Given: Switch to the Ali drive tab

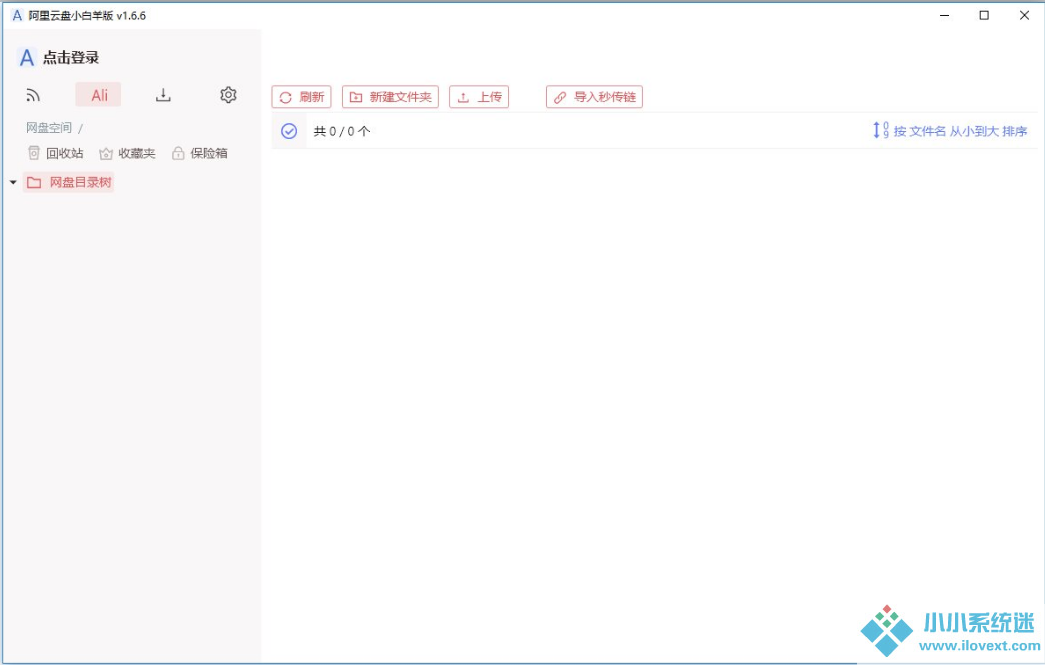Looking at the screenshot, I should point(99,95).
